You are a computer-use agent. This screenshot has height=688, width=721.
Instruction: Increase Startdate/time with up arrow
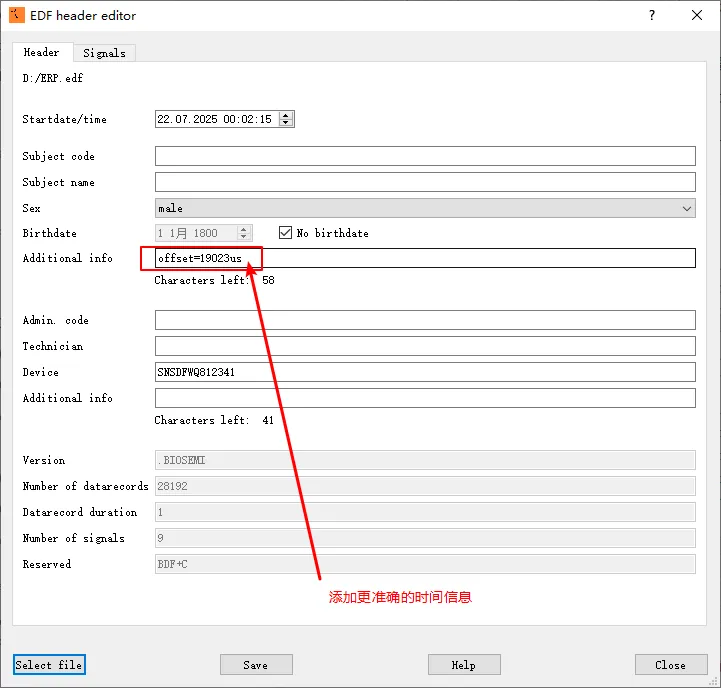point(286,115)
